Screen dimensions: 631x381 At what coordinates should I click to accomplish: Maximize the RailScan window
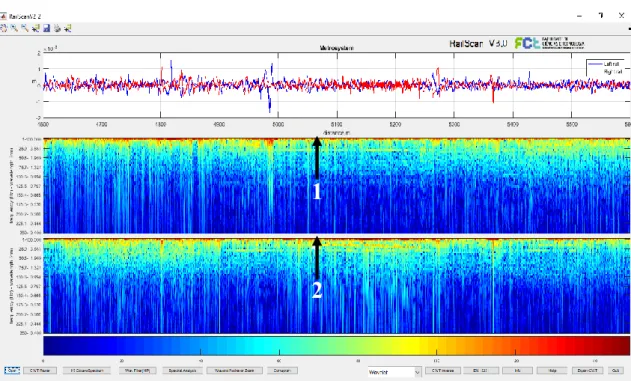point(601,15)
